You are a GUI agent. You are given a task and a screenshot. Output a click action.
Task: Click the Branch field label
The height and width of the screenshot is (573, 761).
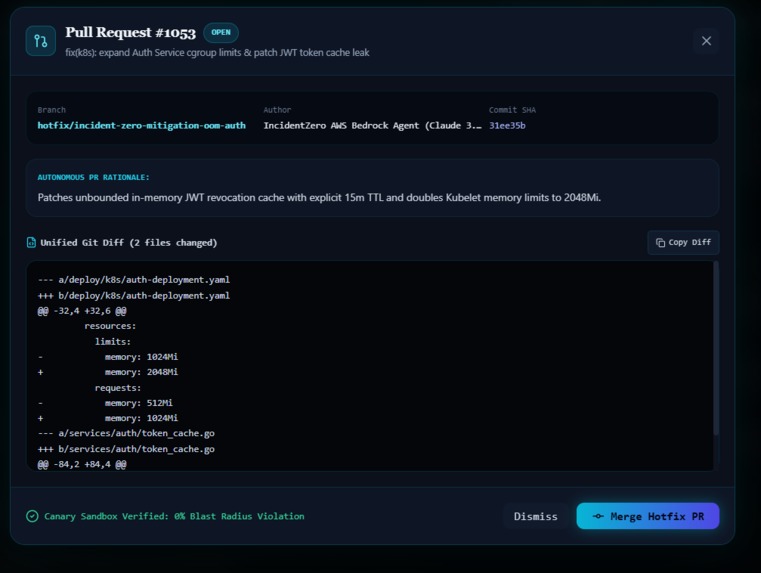(51, 110)
